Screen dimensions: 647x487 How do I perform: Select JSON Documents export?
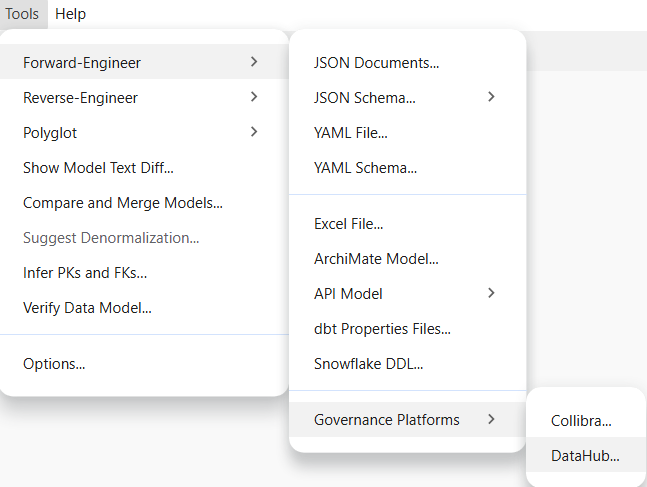tap(376, 63)
